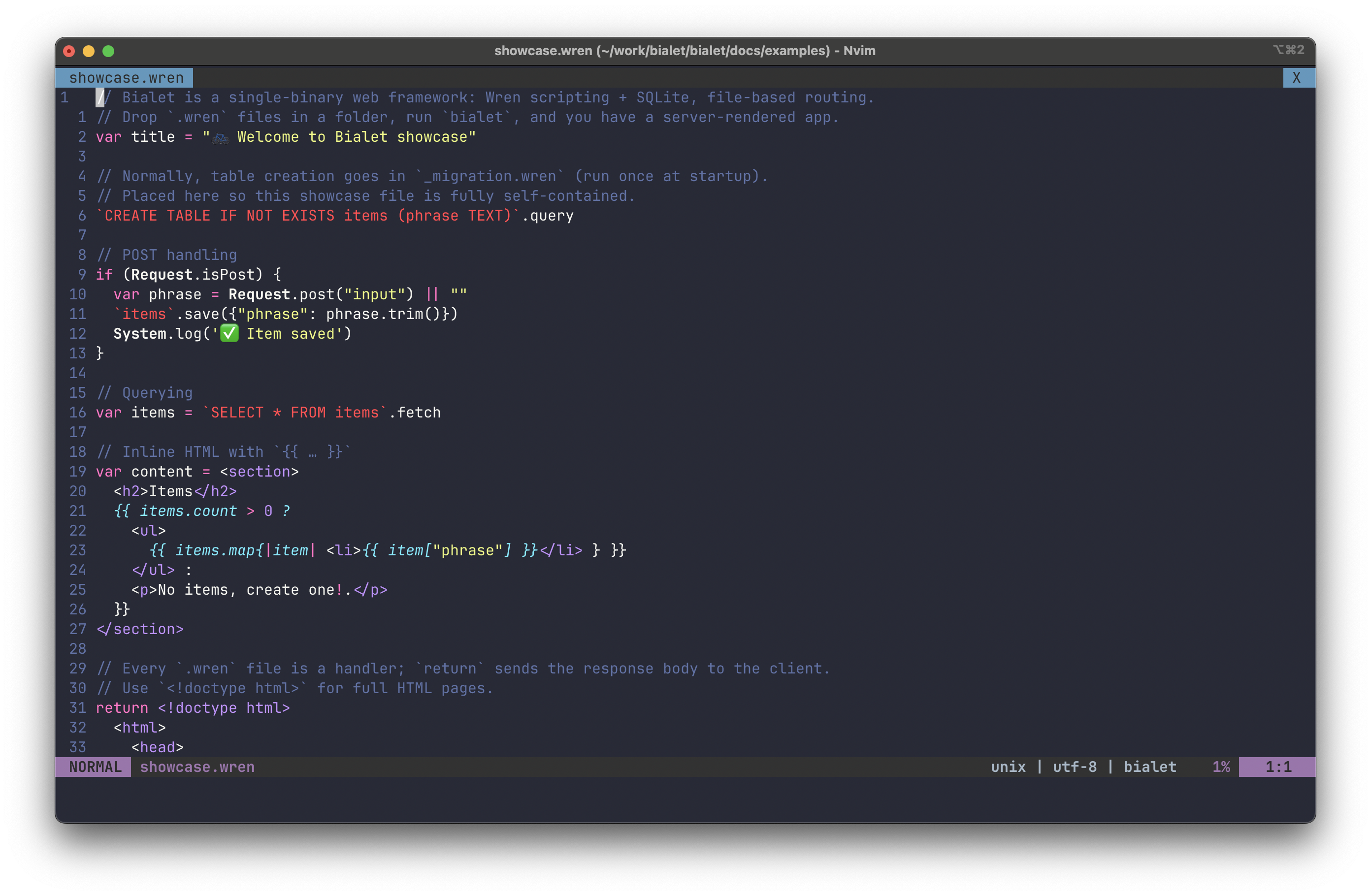The width and height of the screenshot is (1371, 896).
Task: Click the utf-8 encoding indicator
Action: pos(1075,767)
